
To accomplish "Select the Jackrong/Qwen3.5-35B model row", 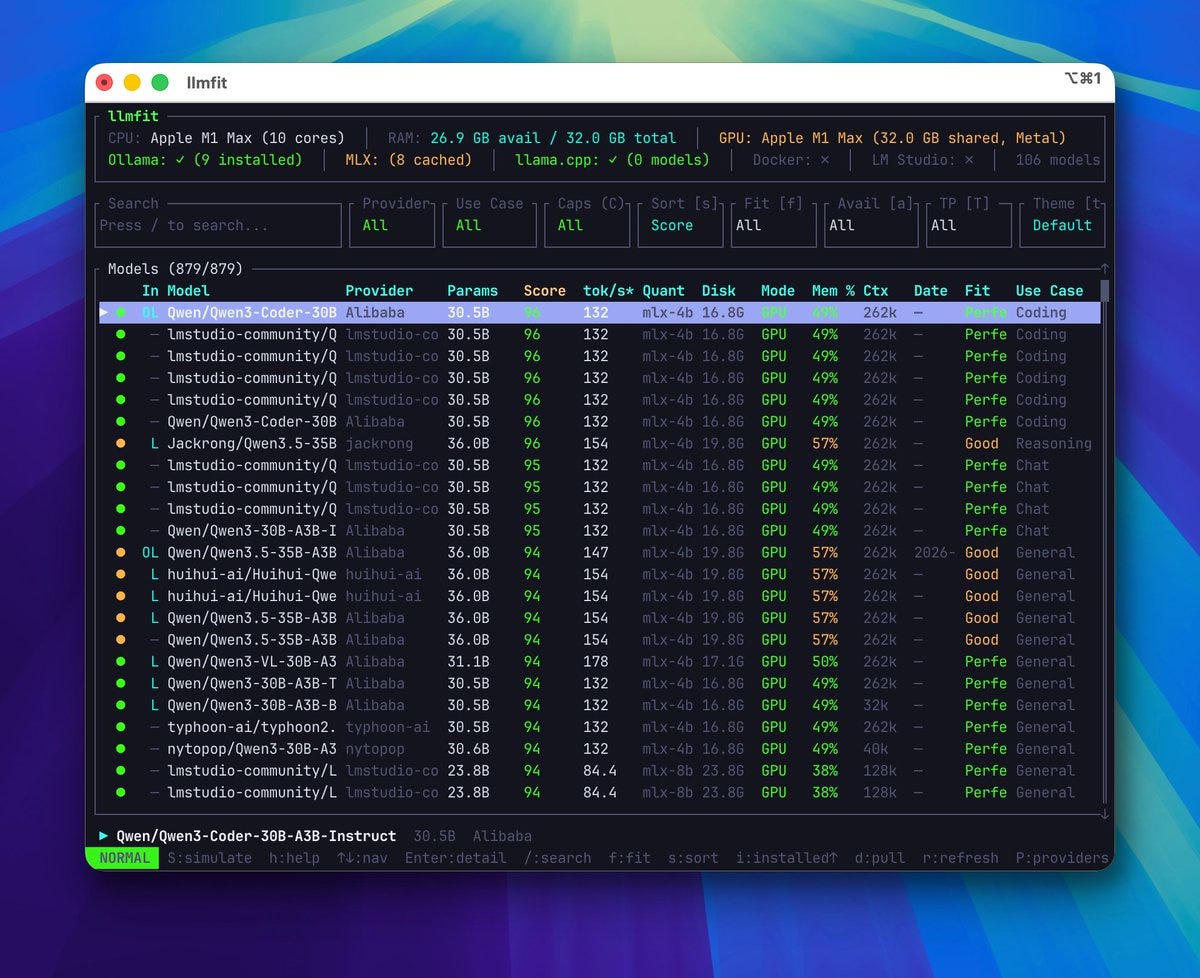I will (600, 443).
